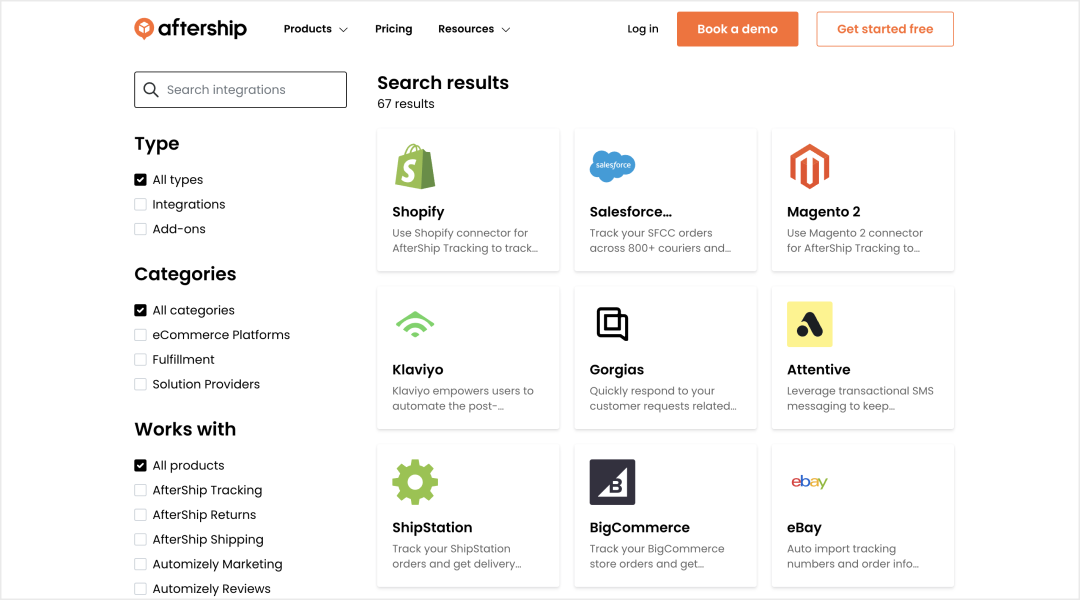The image size is (1080, 600).
Task: Select the Fulfillment category checkbox
Action: click(141, 360)
